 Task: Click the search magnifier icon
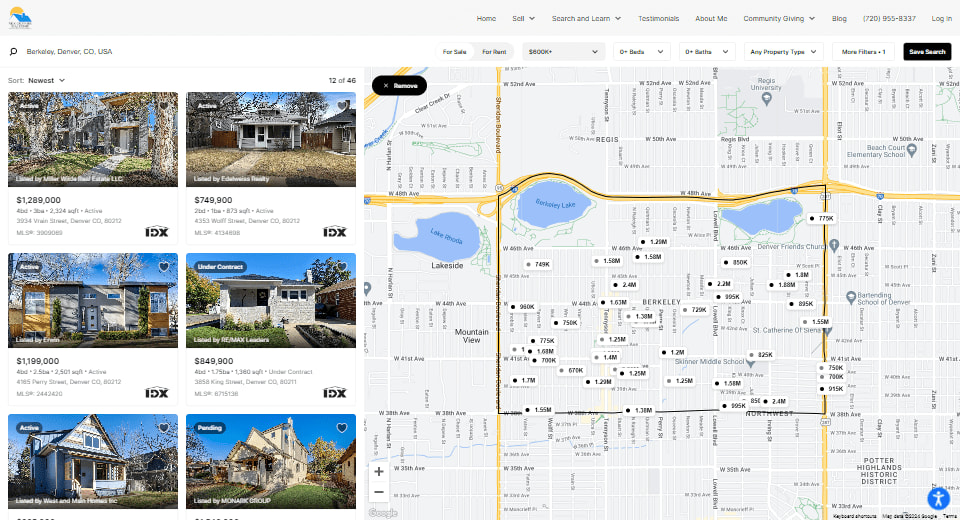[x=13, y=52]
